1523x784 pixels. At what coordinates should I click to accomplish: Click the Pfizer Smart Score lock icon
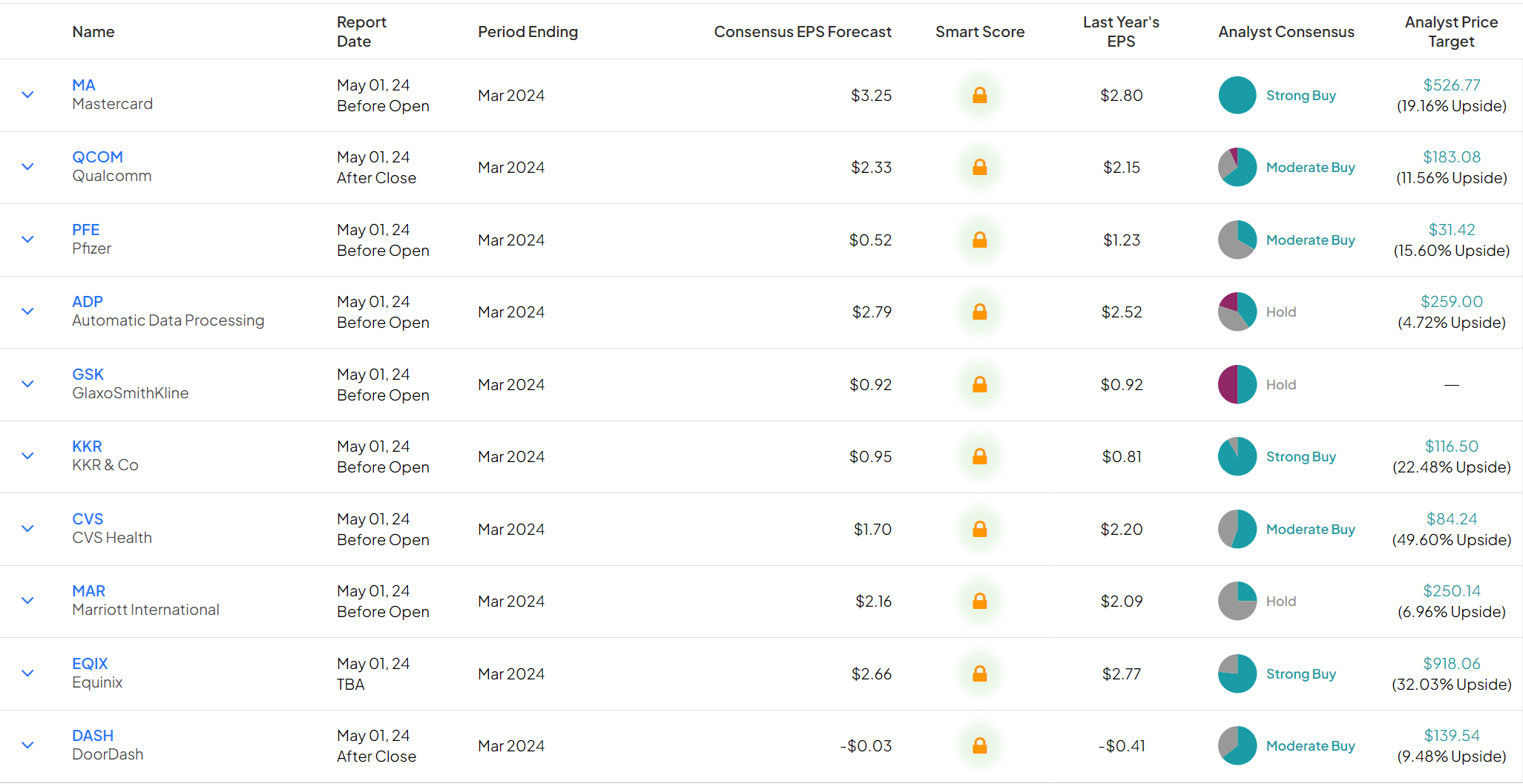coord(979,240)
